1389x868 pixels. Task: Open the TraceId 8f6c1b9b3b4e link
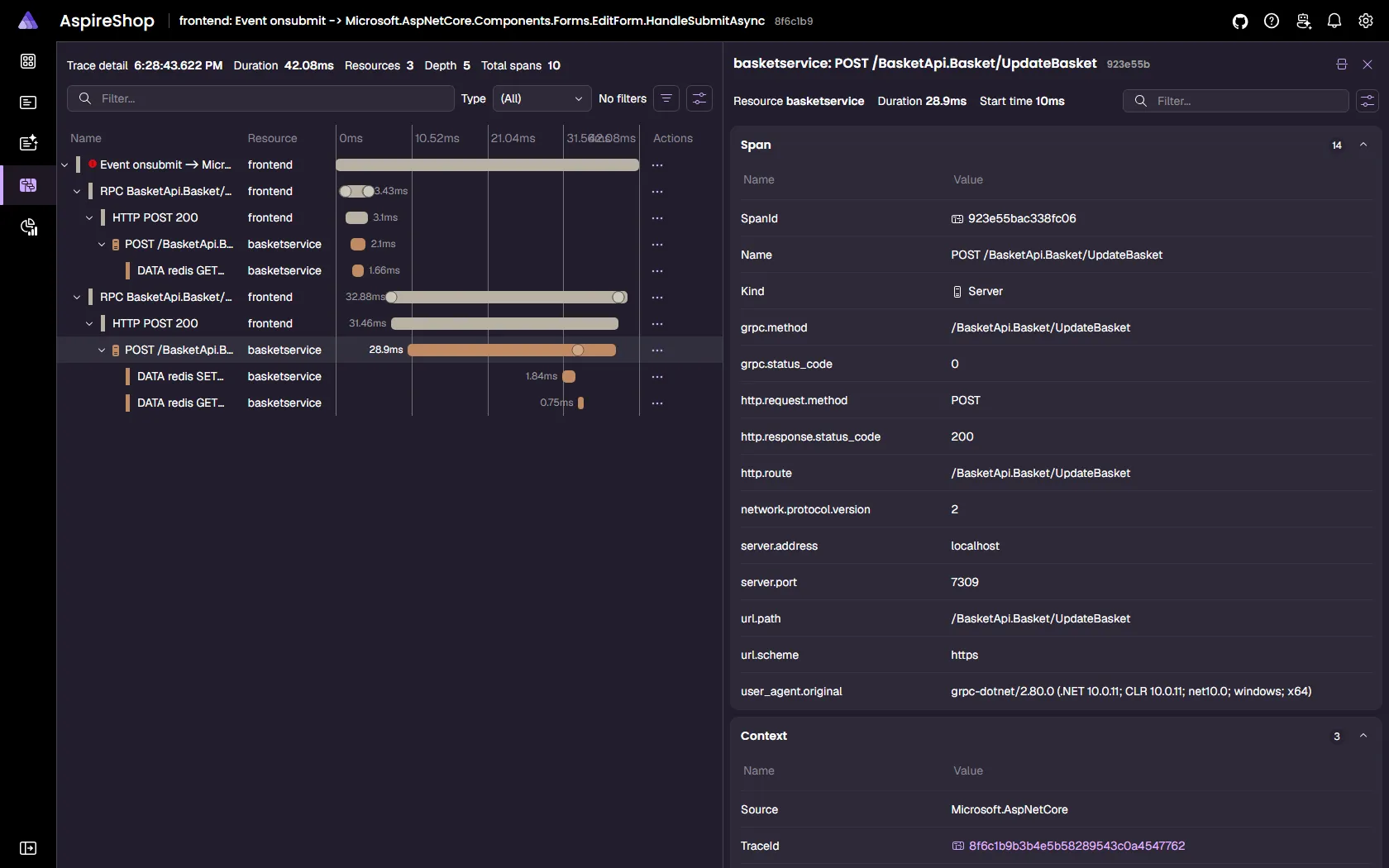coord(1076,846)
